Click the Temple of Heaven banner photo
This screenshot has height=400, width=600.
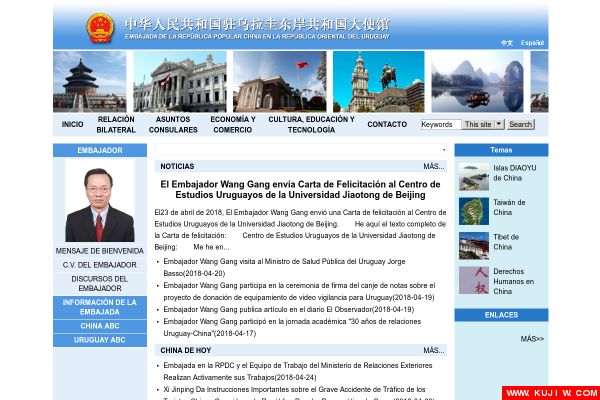click(x=90, y=82)
